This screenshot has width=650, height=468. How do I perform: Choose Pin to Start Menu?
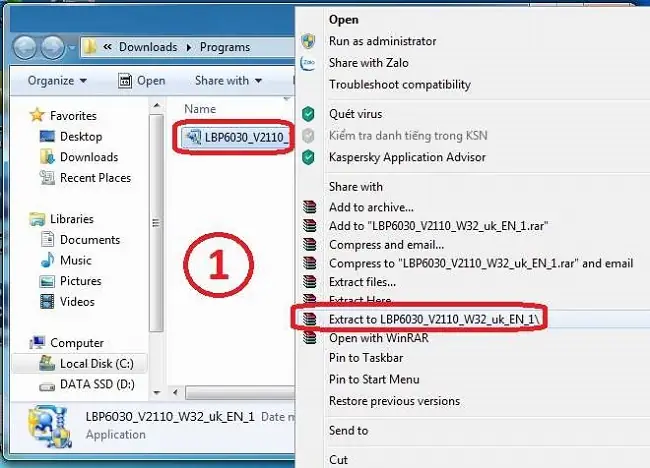pyautogui.click(x=374, y=379)
